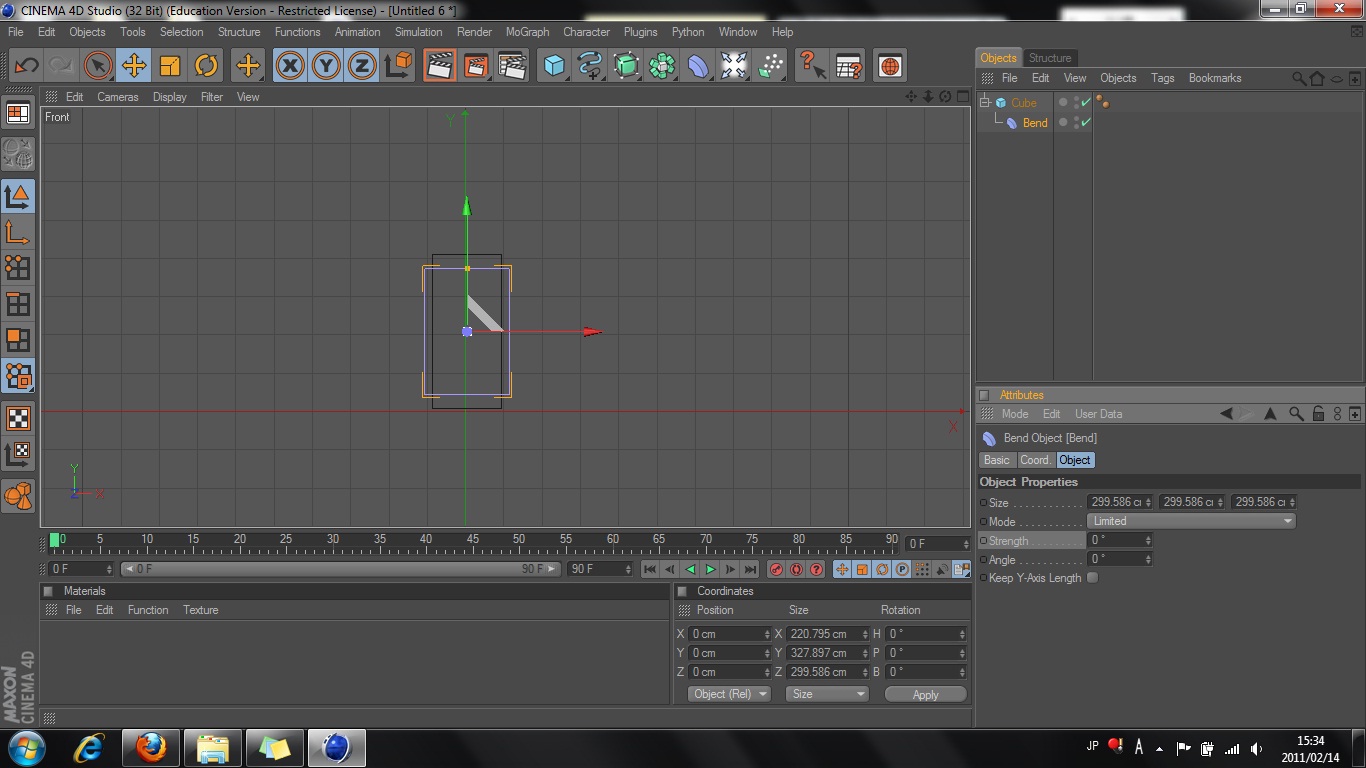Play the animation forwards

click(x=710, y=569)
